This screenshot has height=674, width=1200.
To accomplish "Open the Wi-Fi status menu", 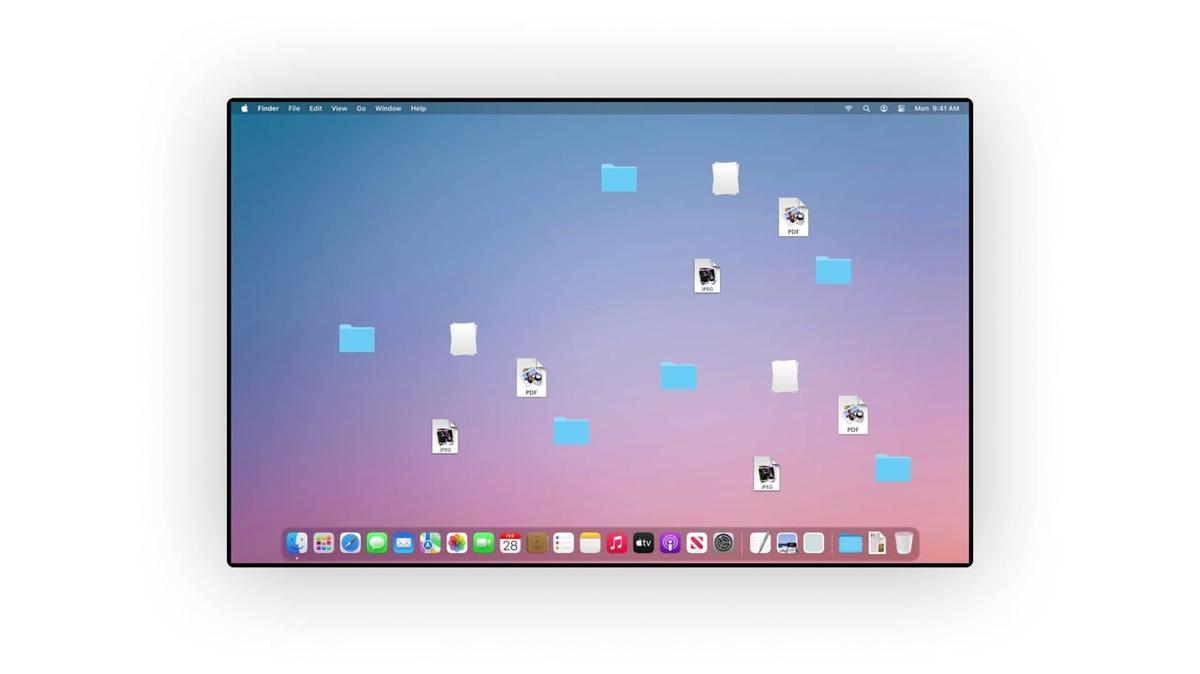I will click(x=848, y=108).
